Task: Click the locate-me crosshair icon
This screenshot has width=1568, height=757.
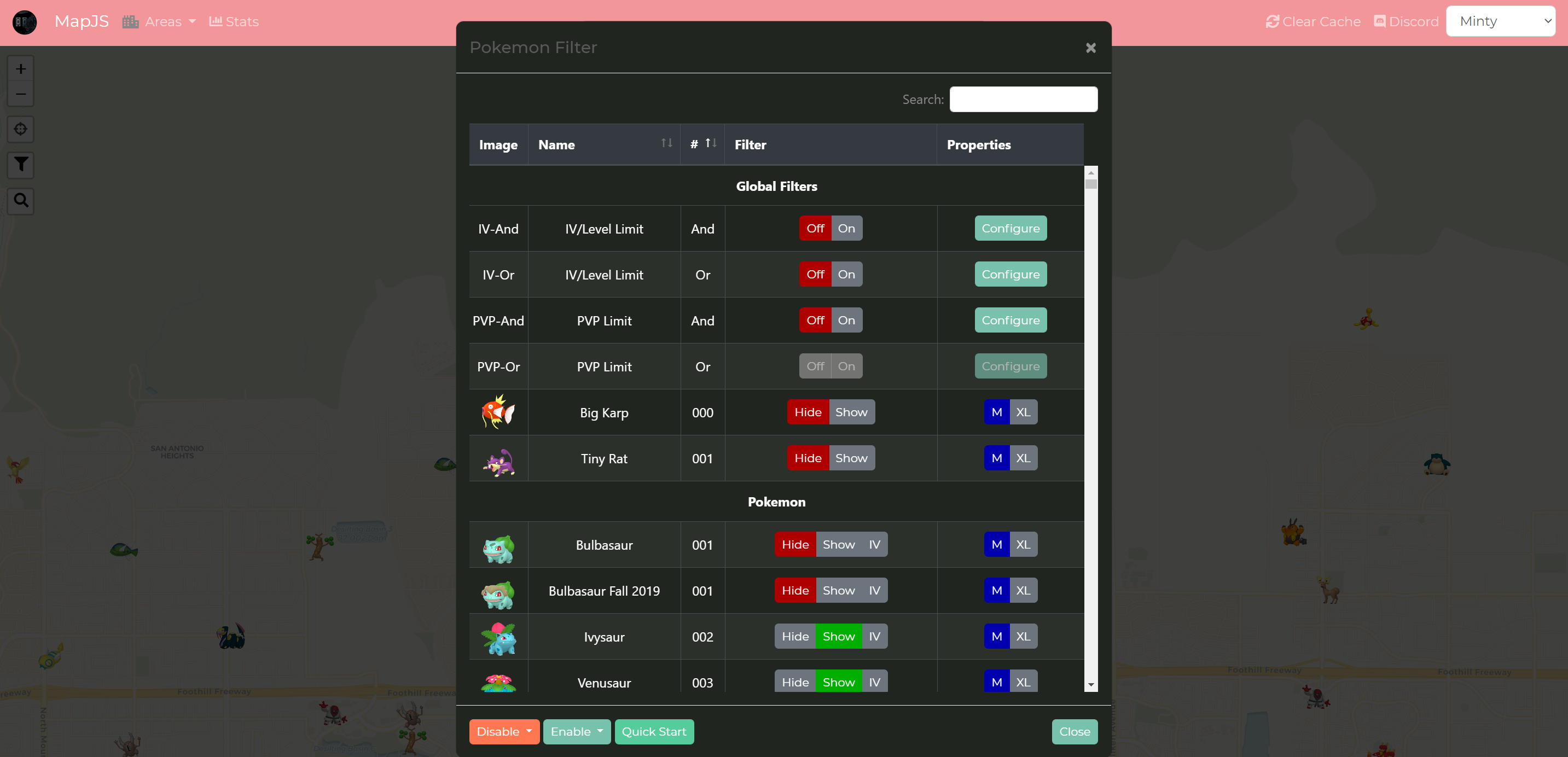Action: tap(21, 129)
